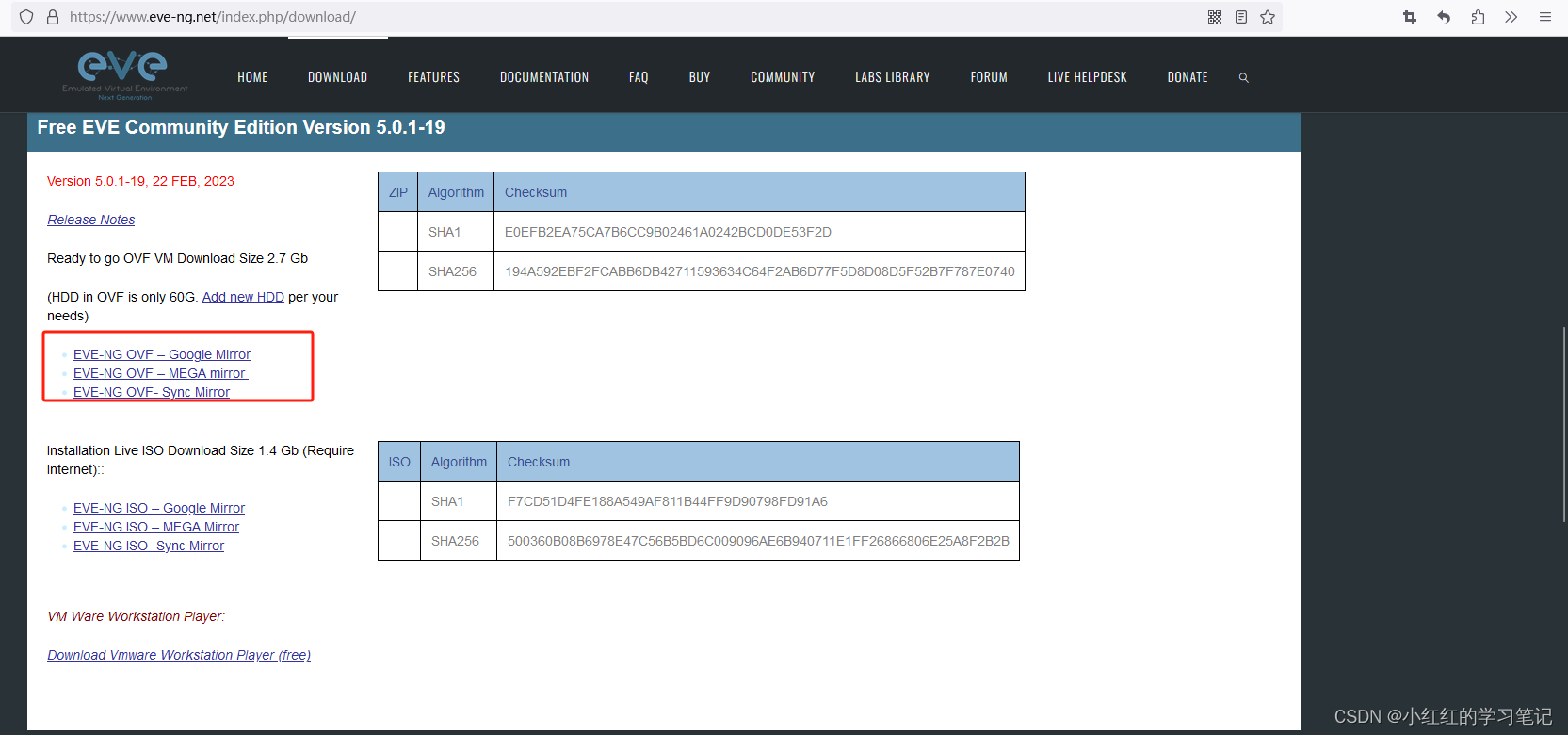Download EVE-NG OVF from Google Mirror
The height and width of the screenshot is (735, 1568).
click(x=162, y=354)
